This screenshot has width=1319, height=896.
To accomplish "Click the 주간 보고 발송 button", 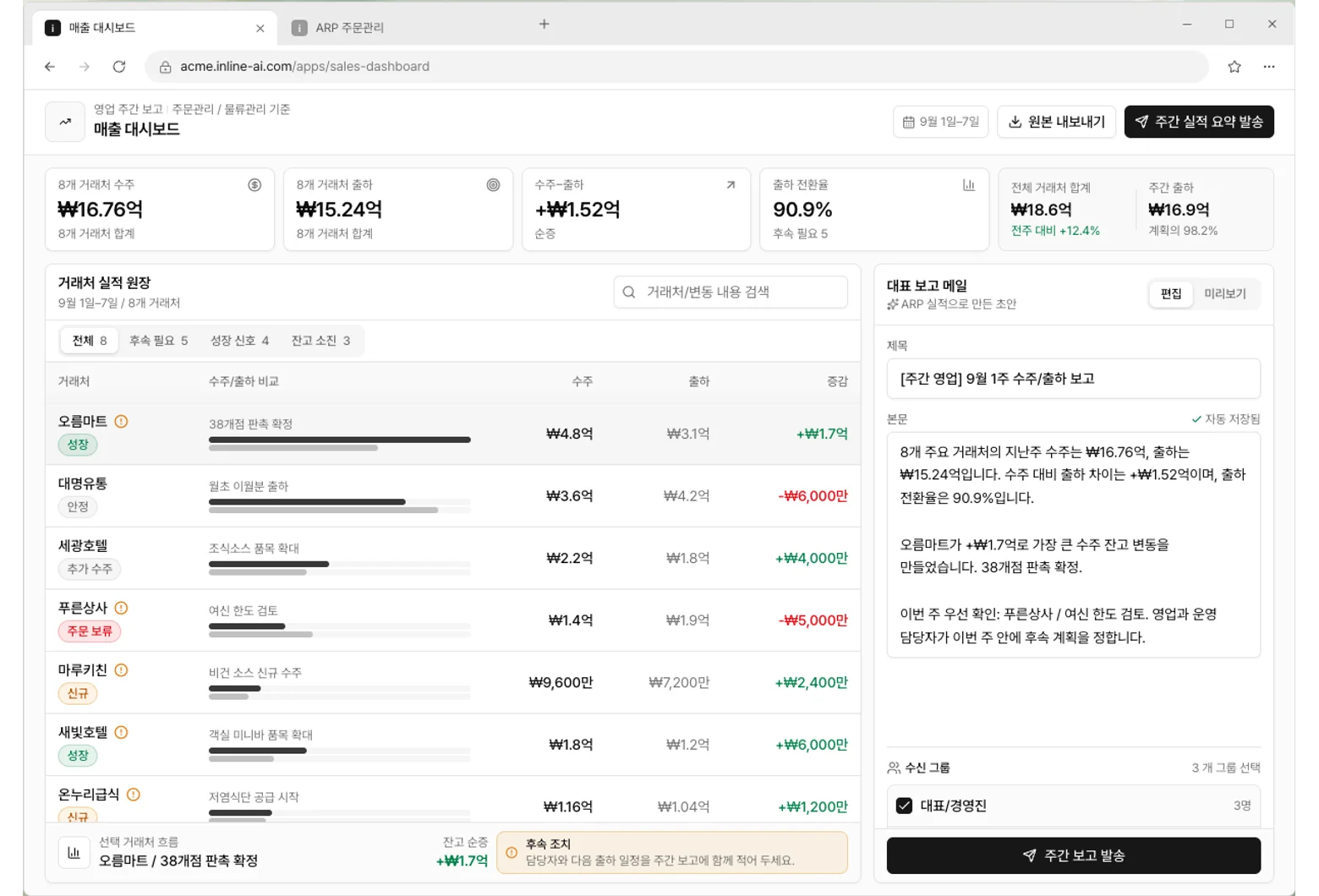I will coord(1073,855).
